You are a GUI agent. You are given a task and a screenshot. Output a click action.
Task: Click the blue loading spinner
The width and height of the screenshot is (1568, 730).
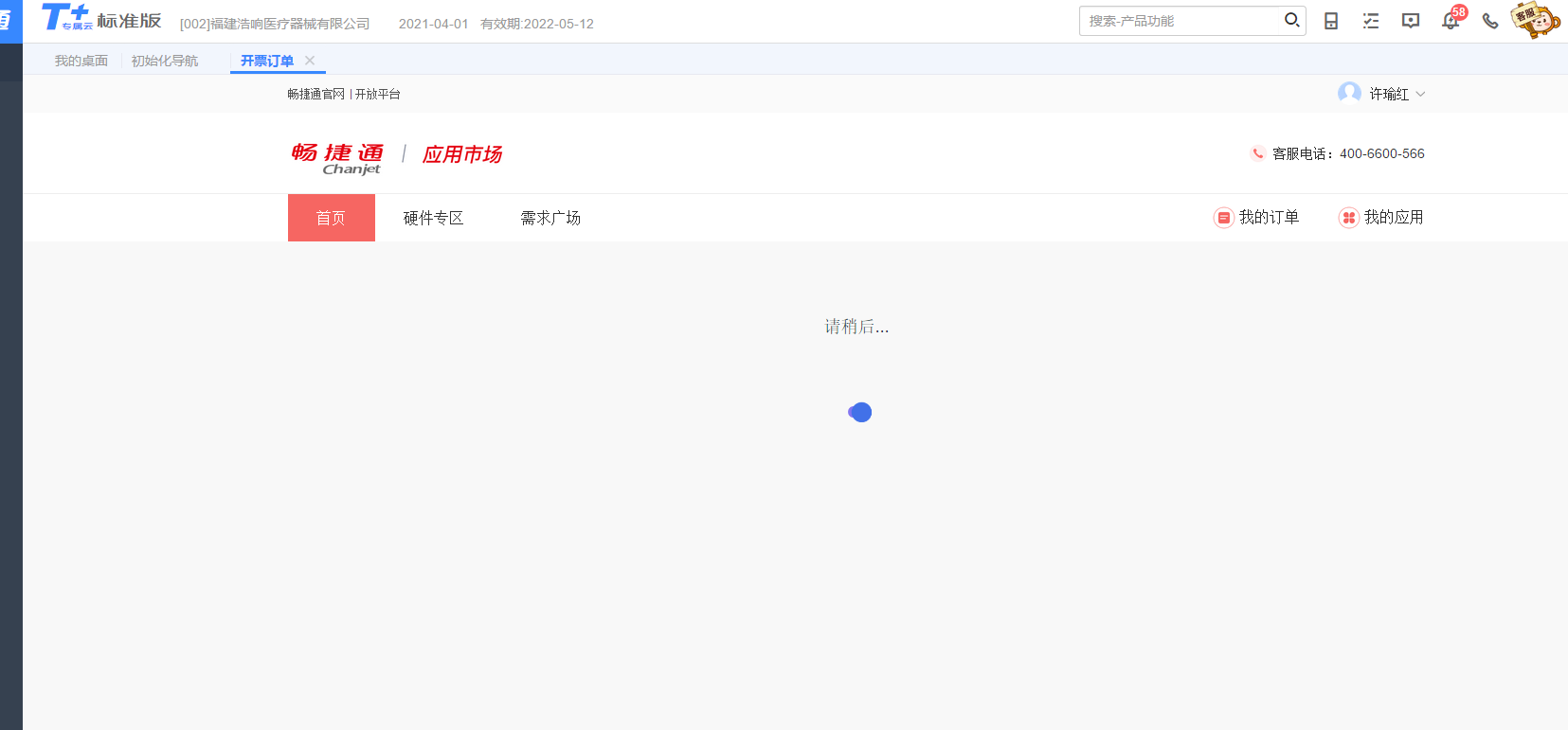pos(860,412)
